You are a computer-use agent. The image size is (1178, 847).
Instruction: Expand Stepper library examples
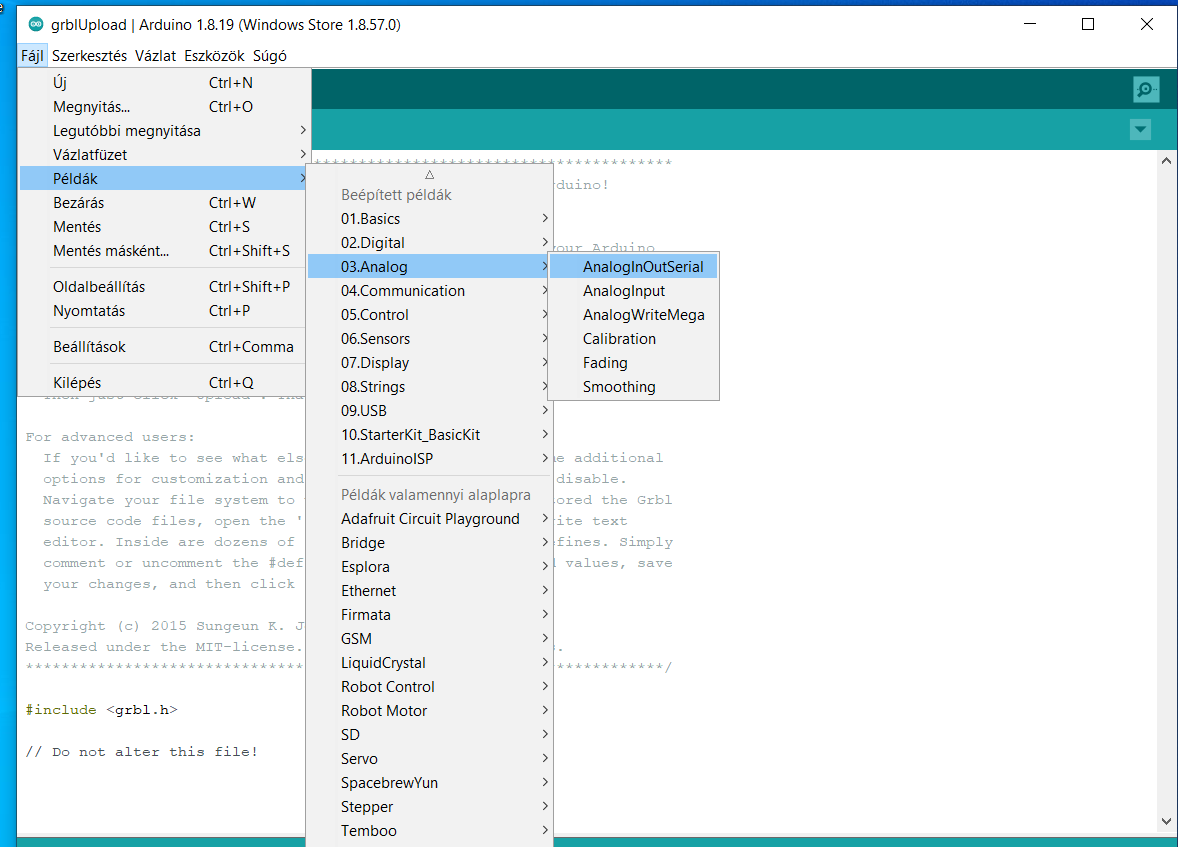click(x=429, y=808)
